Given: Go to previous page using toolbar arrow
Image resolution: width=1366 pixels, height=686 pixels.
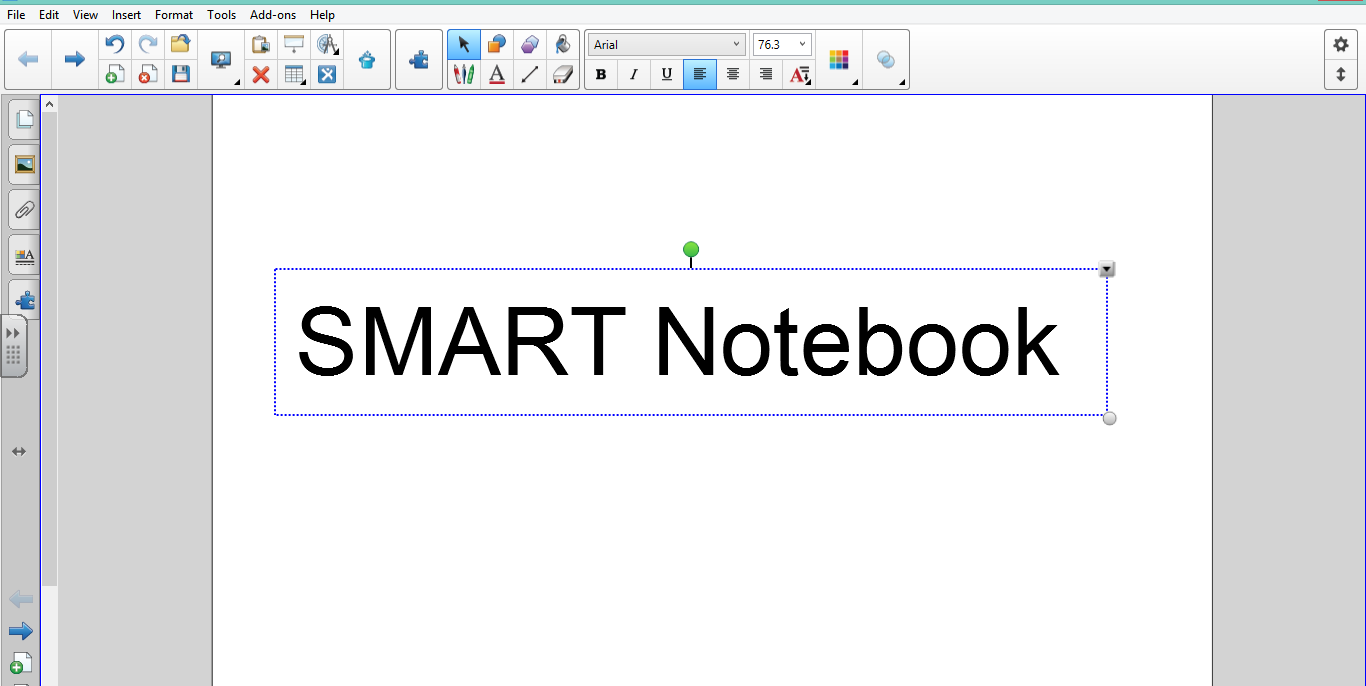Looking at the screenshot, I should (29, 59).
